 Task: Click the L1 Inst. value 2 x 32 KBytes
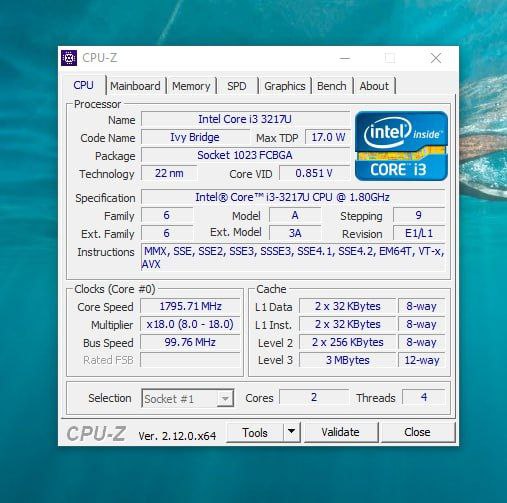coord(348,324)
